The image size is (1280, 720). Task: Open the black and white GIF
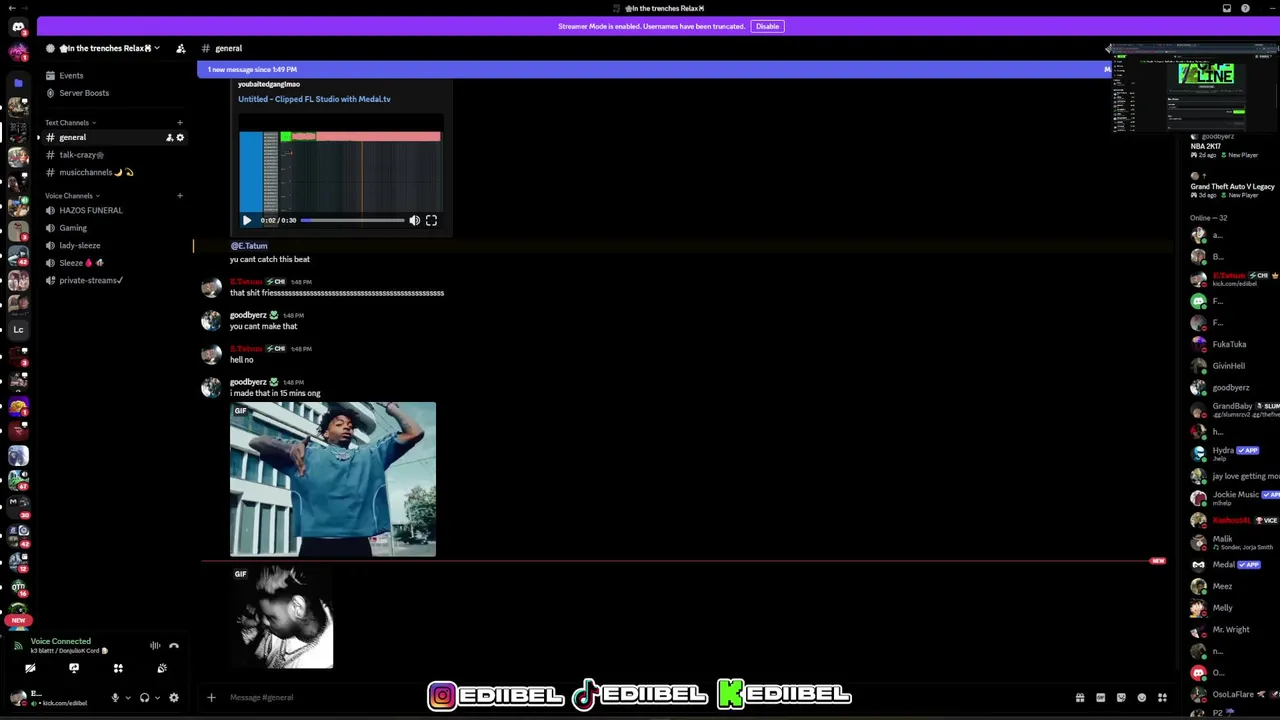click(282, 617)
